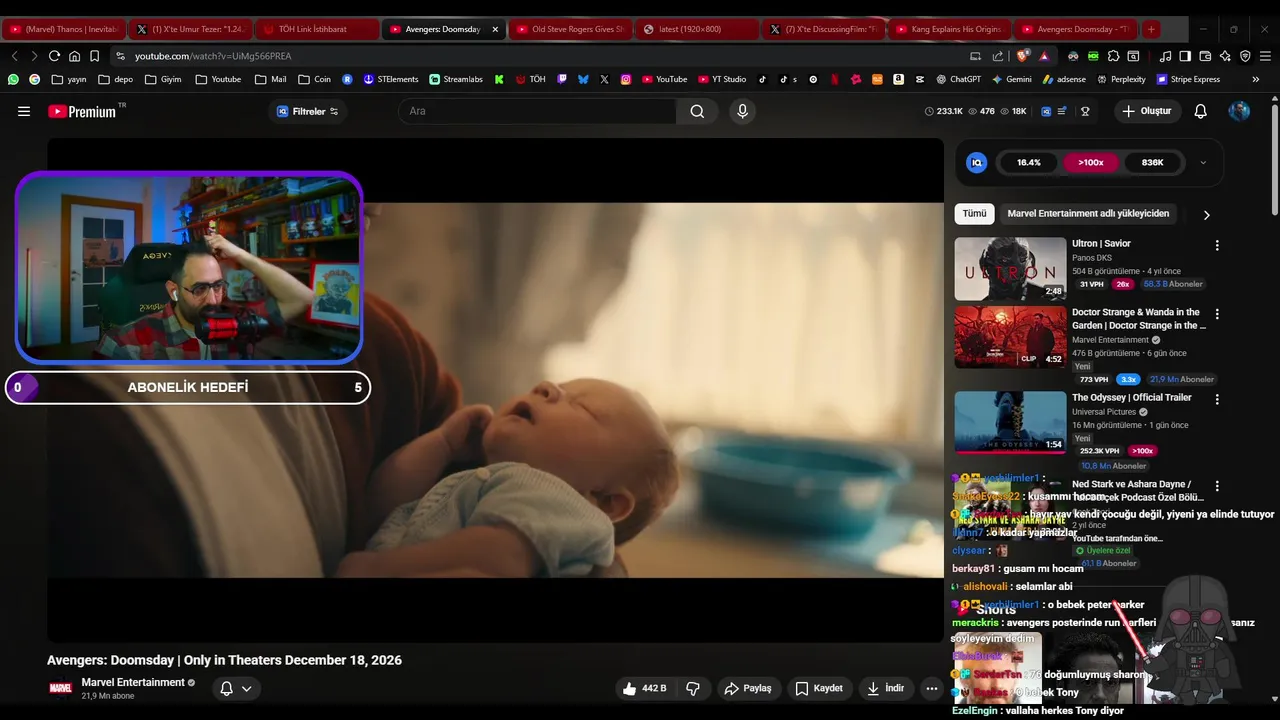This screenshot has width=1280, height=720.
Task: Open the browser extensions puzzle icon
Action: (x=1114, y=56)
